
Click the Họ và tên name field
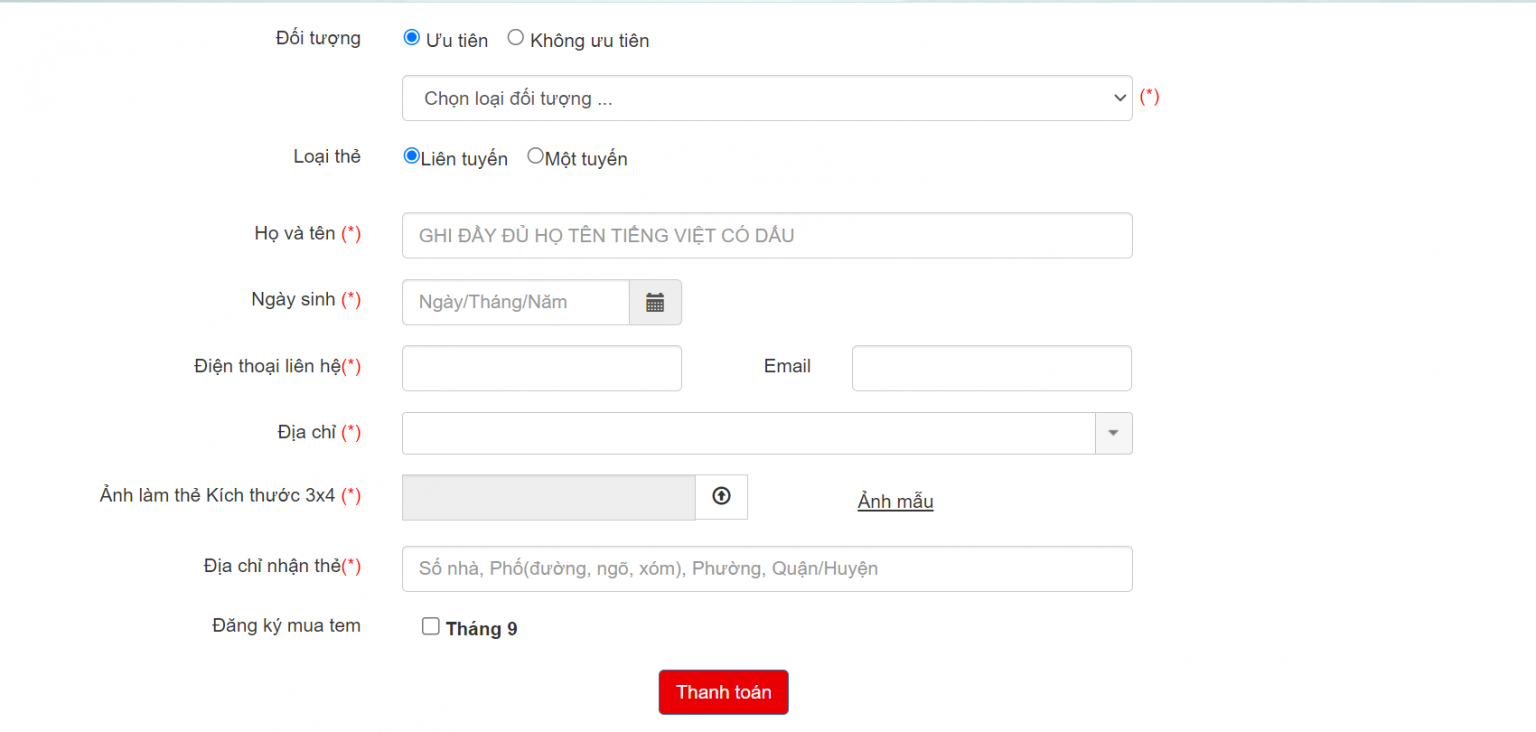click(x=767, y=235)
